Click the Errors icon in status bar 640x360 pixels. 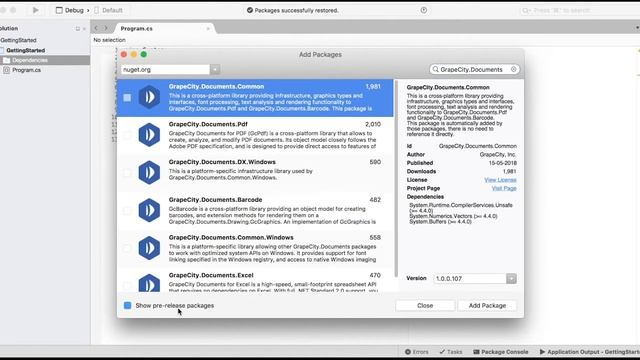click(408, 351)
